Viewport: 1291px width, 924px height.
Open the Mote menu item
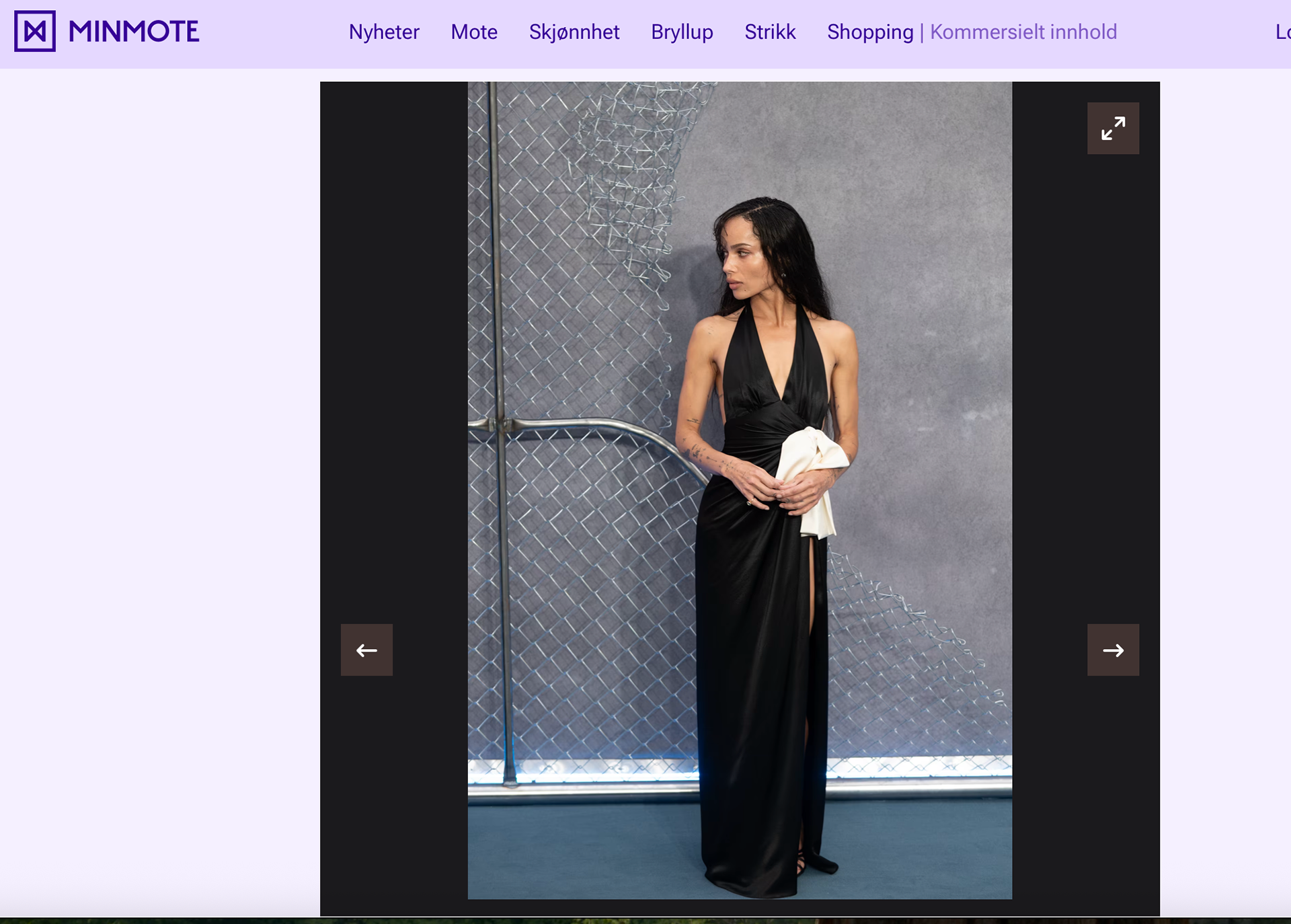pyautogui.click(x=474, y=32)
